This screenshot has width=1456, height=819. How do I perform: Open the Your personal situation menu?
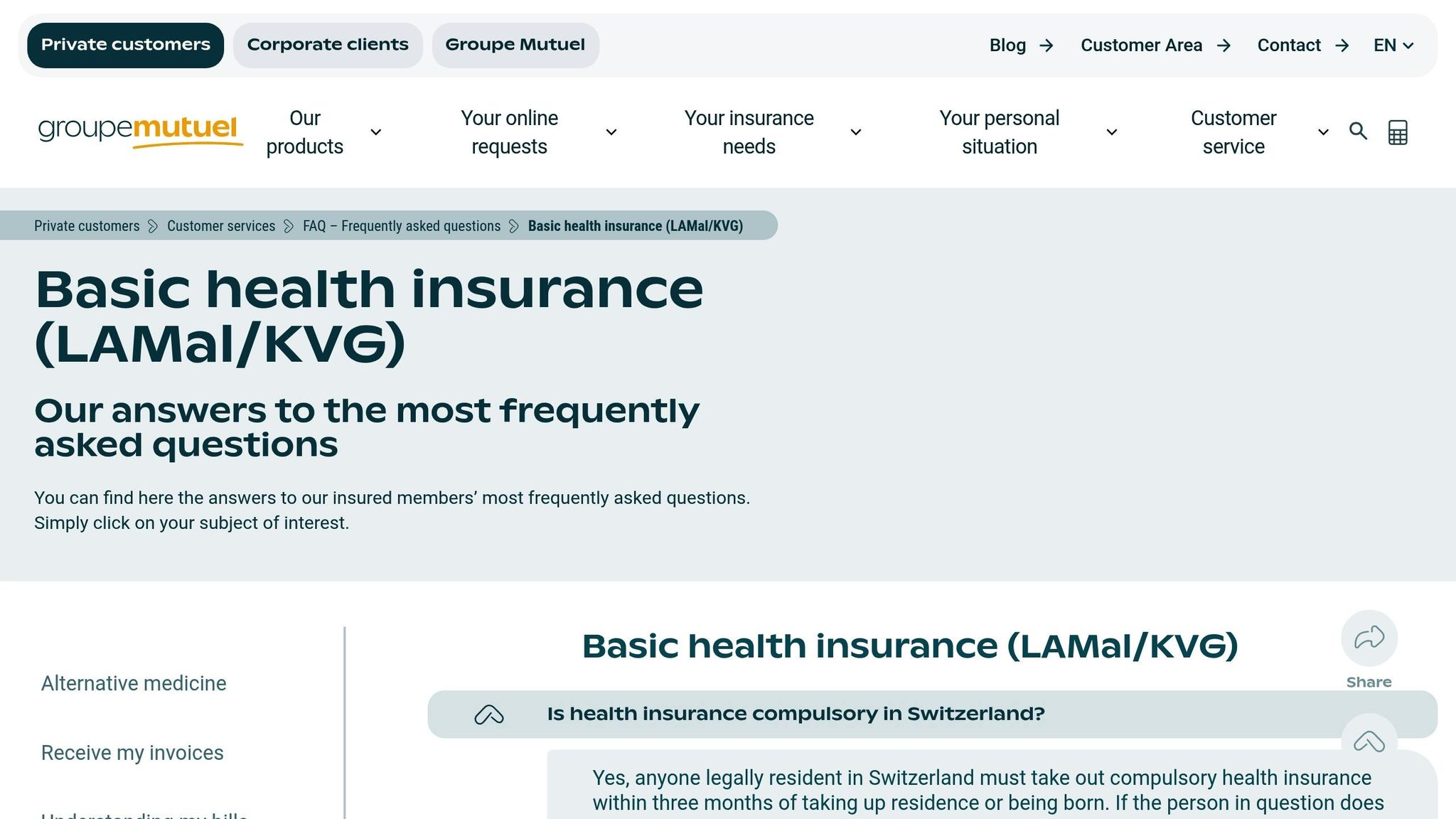(x=1000, y=132)
